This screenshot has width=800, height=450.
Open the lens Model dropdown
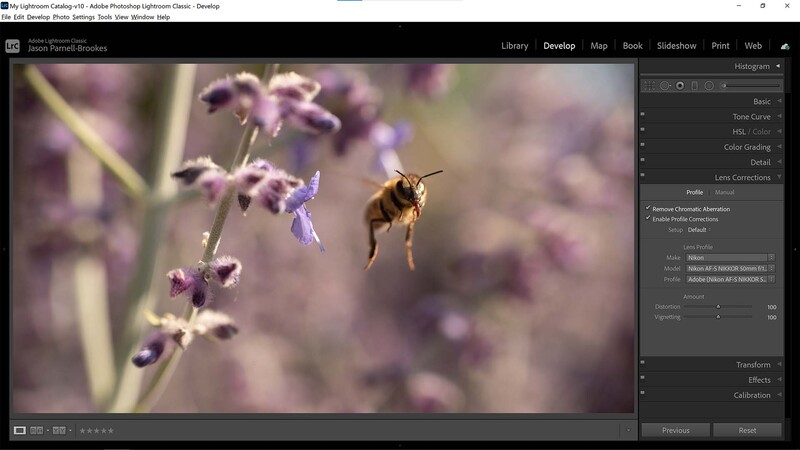click(730, 268)
